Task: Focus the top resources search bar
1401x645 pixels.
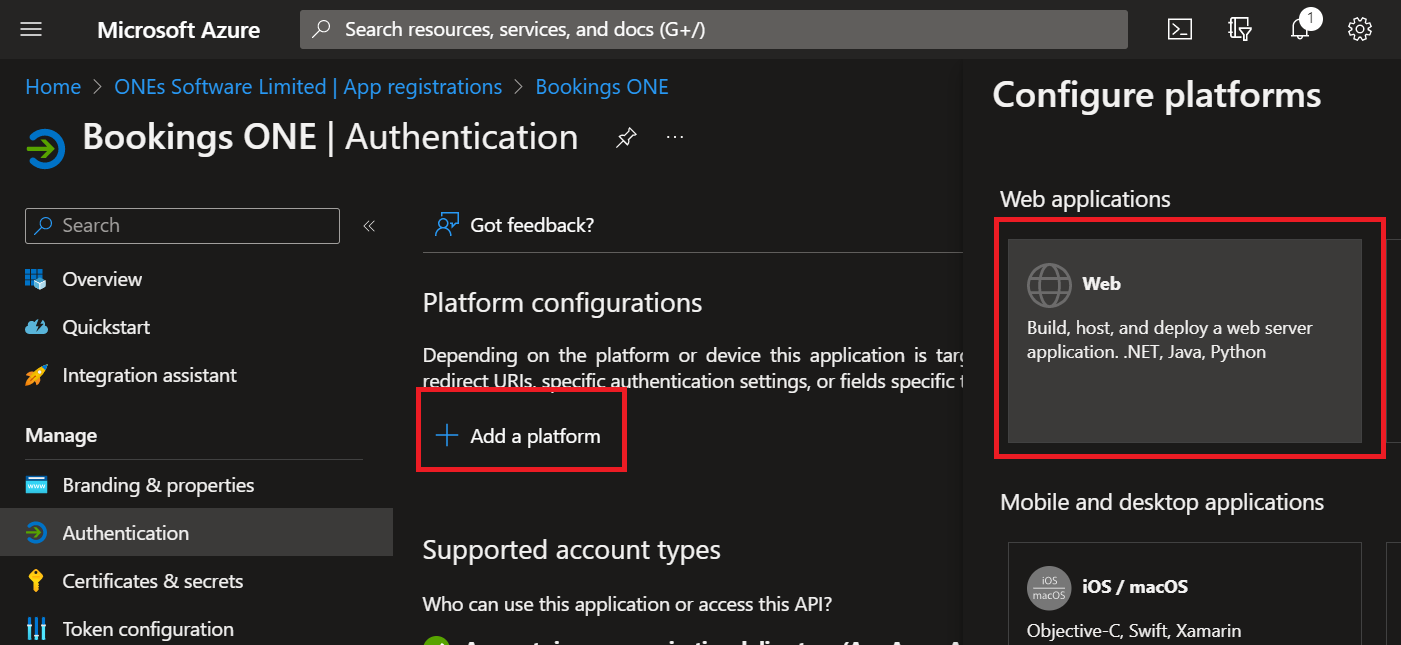Action: pos(713,29)
